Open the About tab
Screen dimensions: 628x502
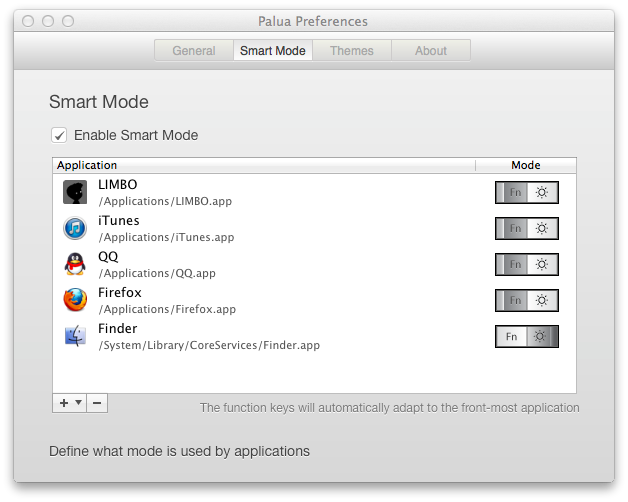[x=431, y=50]
